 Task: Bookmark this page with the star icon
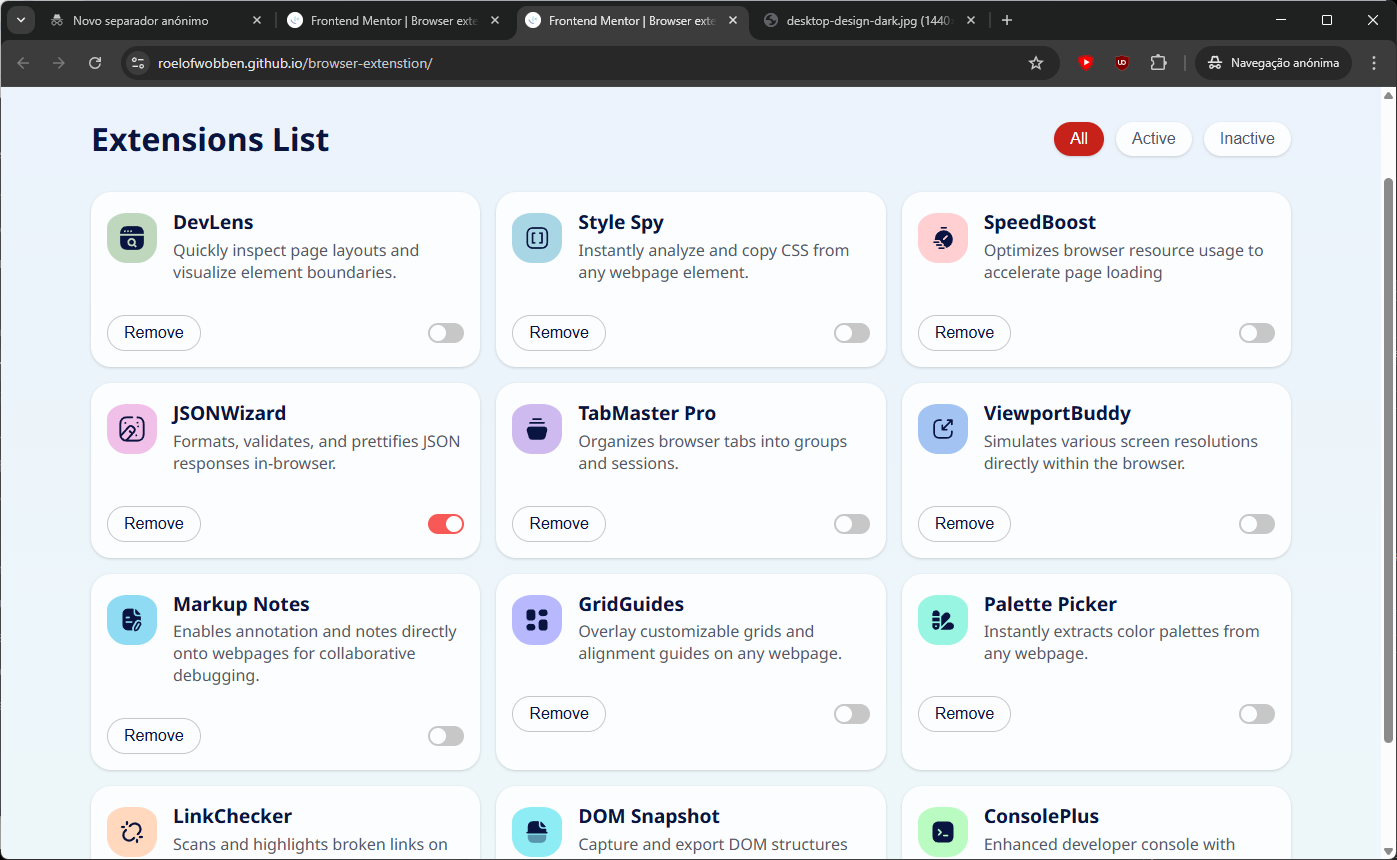1036,63
